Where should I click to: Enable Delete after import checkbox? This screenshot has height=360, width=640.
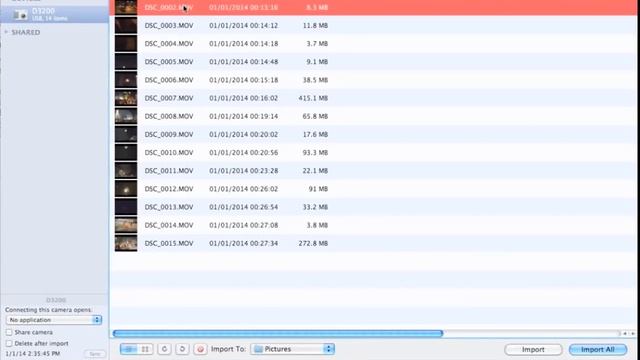[x=9, y=343]
